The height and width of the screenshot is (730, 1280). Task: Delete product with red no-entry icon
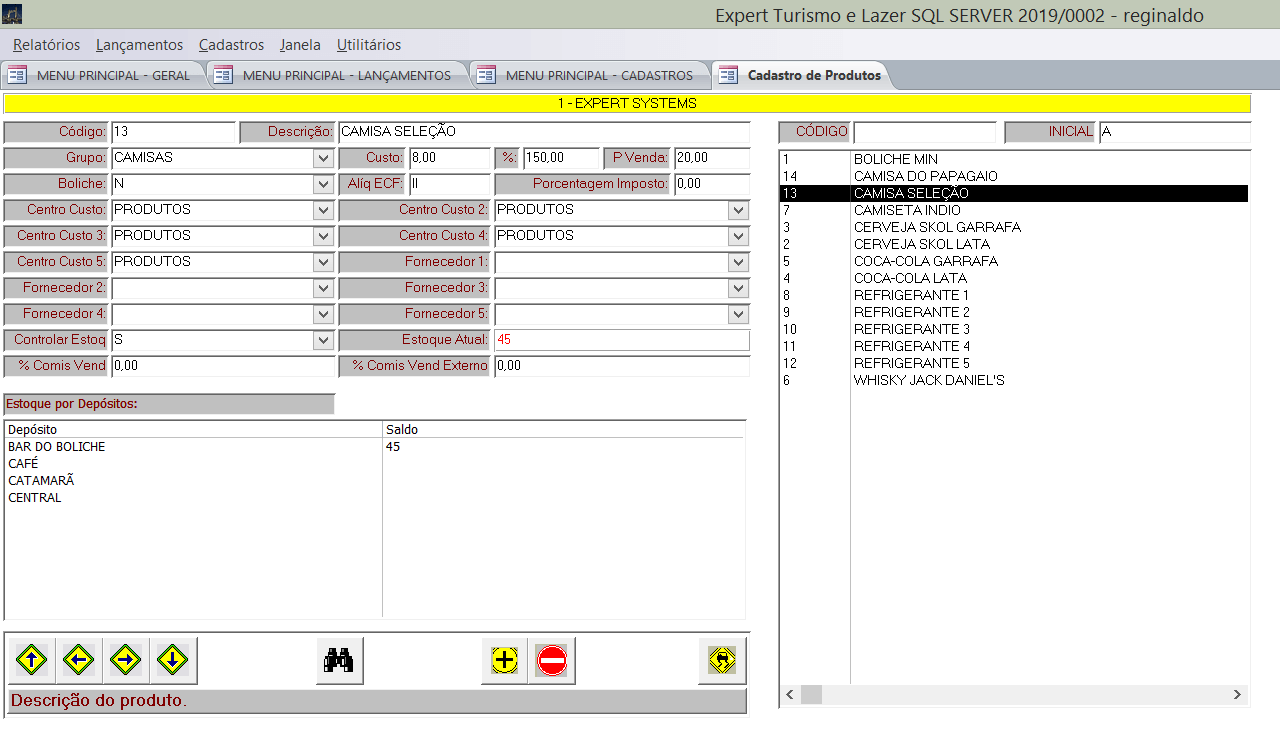pos(552,660)
